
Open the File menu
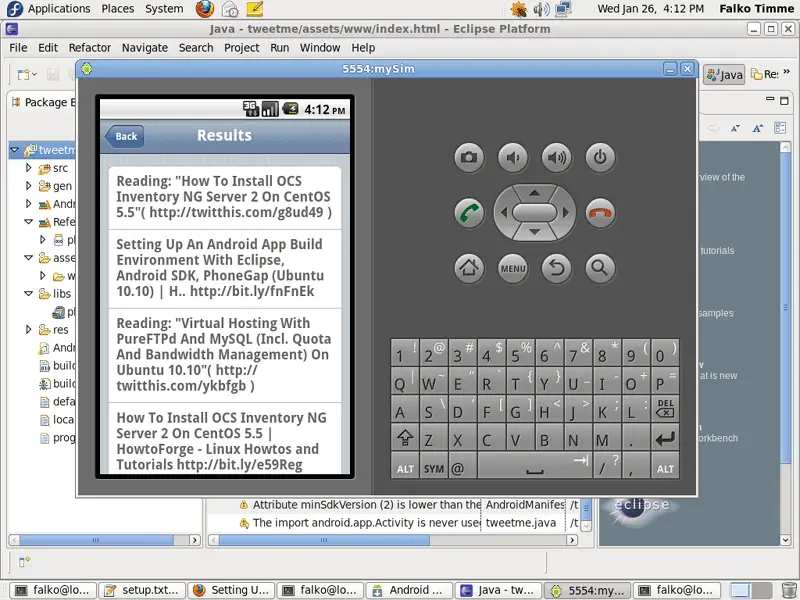18,47
